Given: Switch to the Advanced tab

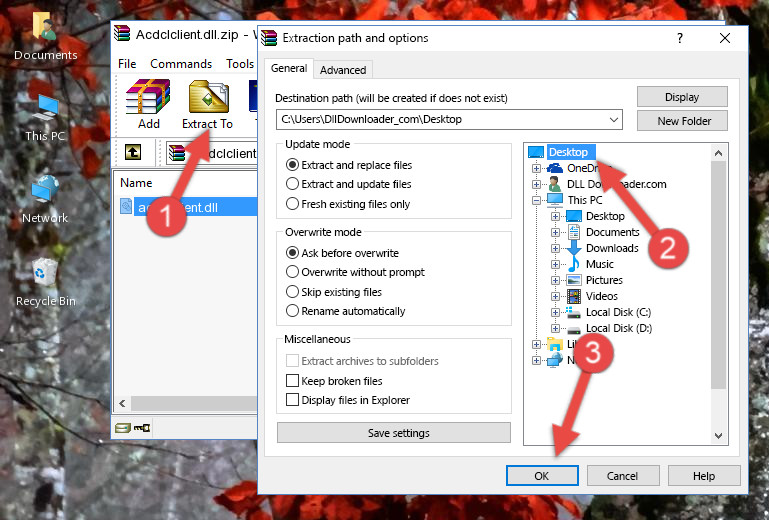Looking at the screenshot, I should click(343, 70).
